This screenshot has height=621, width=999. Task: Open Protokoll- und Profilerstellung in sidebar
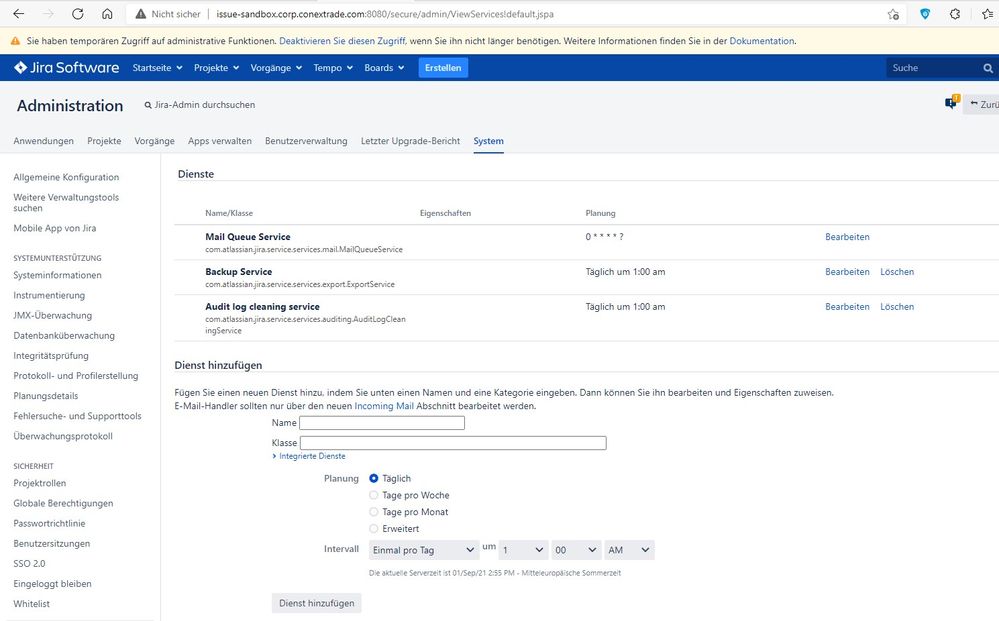[x=76, y=376]
